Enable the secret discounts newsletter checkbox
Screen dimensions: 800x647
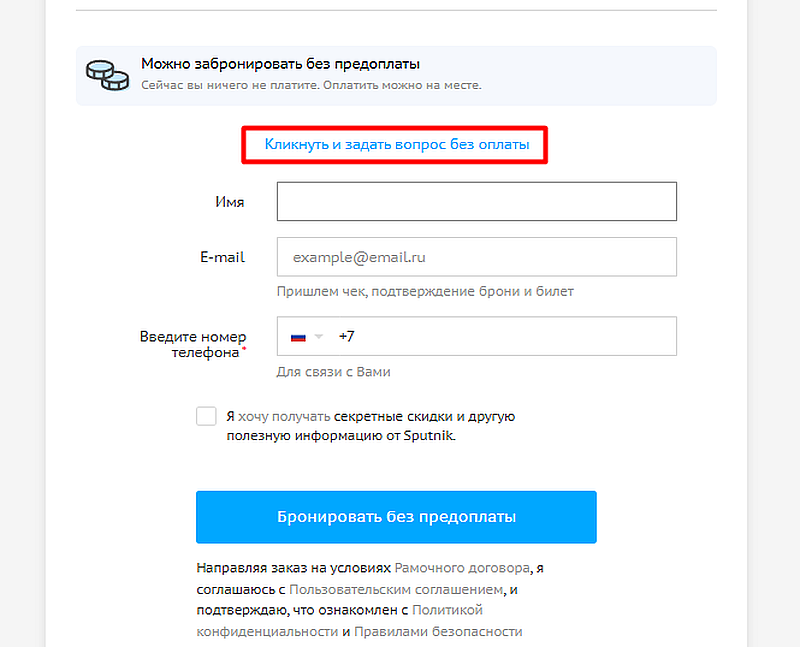pyautogui.click(x=206, y=416)
